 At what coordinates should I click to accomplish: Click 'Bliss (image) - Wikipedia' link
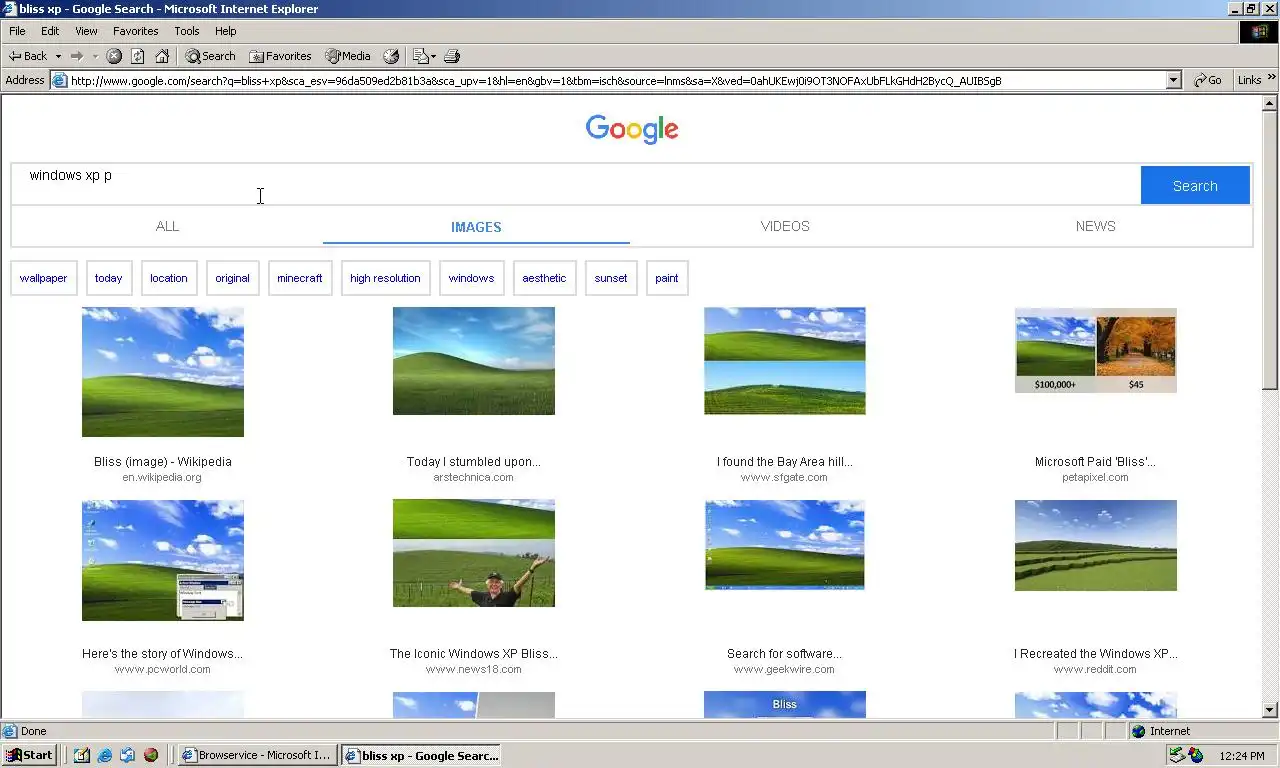coord(163,462)
